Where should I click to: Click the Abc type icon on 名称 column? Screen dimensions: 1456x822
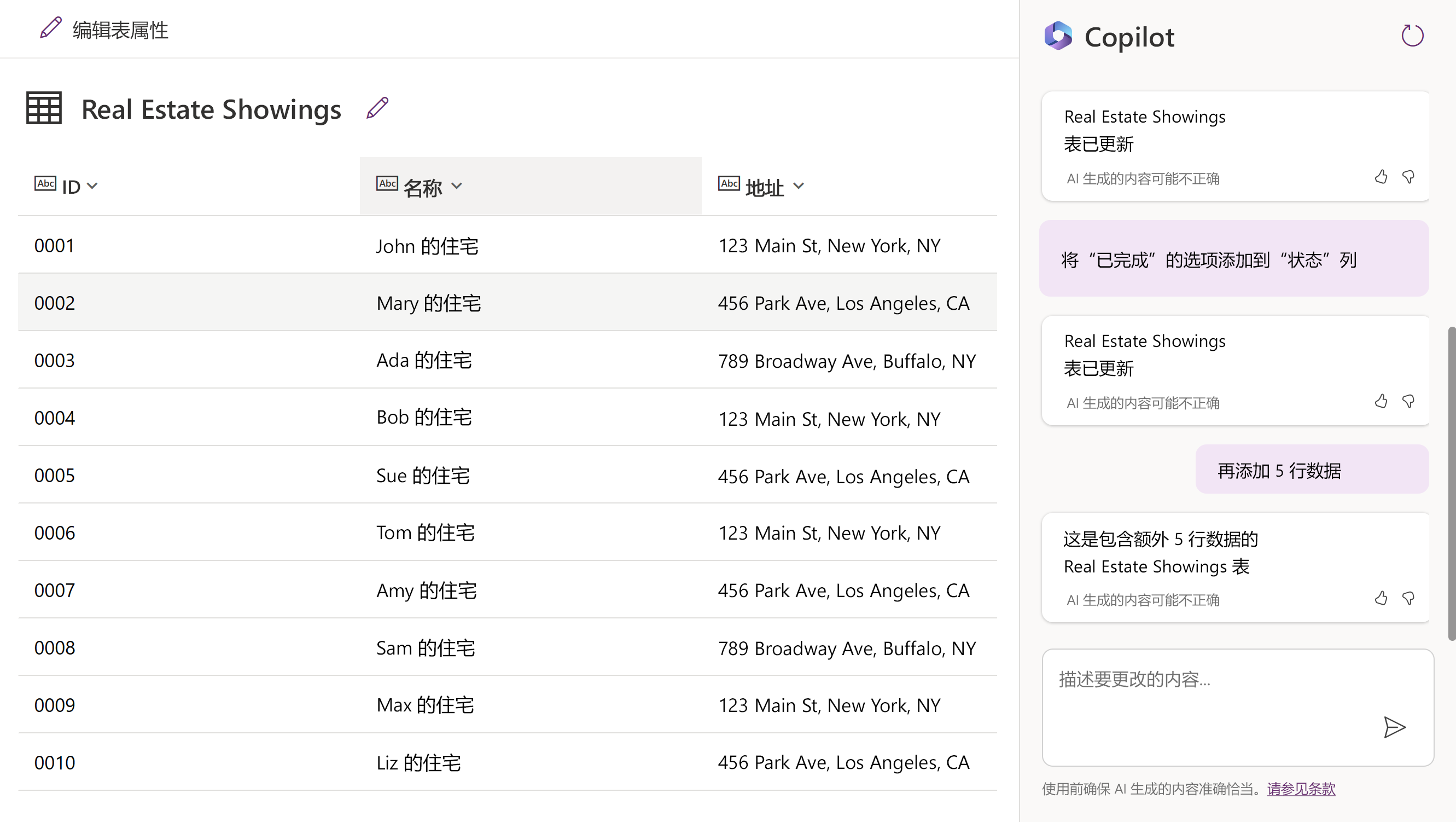(387, 183)
